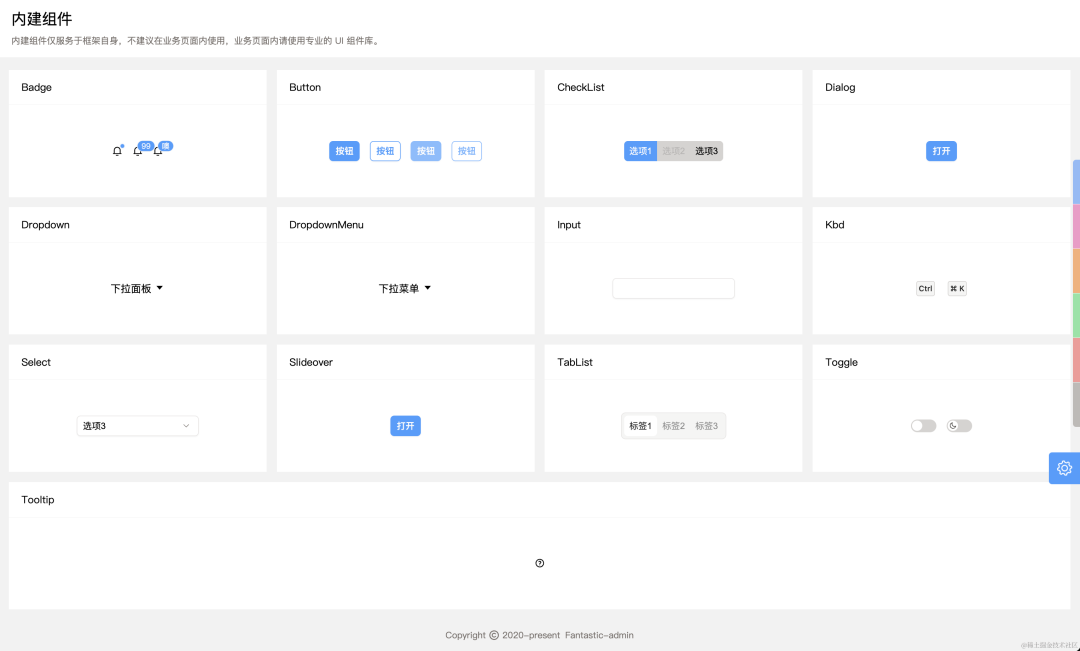The height and width of the screenshot is (651, 1080).
Task: Click the Button card heading
Action: (305, 87)
